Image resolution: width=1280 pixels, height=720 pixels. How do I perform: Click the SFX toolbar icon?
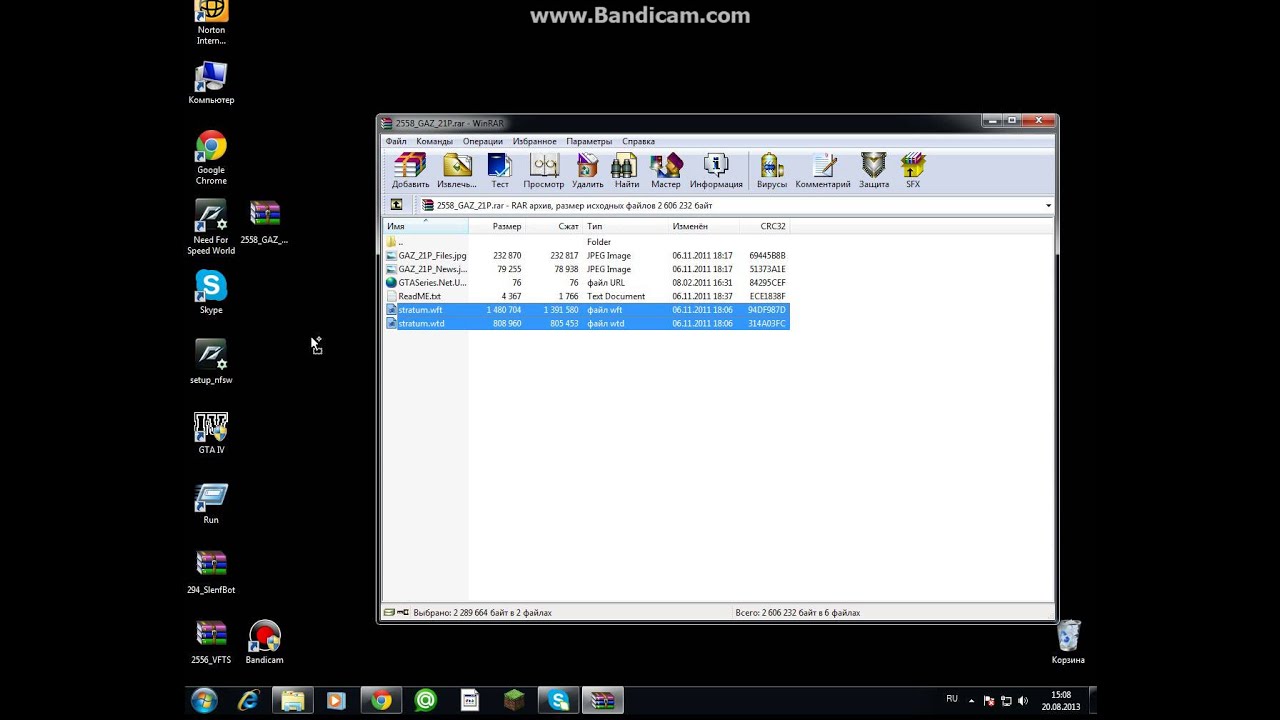coord(913,170)
